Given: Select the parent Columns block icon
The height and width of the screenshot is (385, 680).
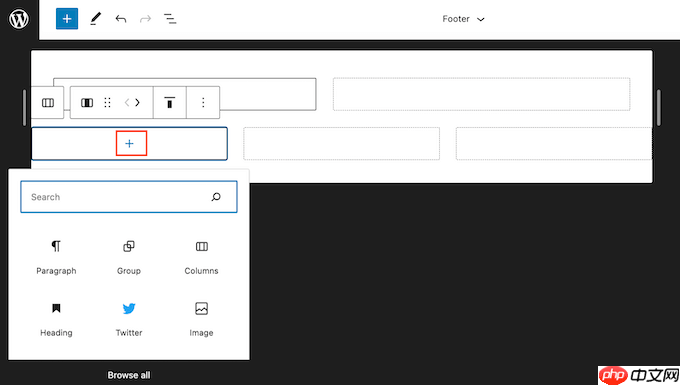Looking at the screenshot, I should [x=48, y=103].
